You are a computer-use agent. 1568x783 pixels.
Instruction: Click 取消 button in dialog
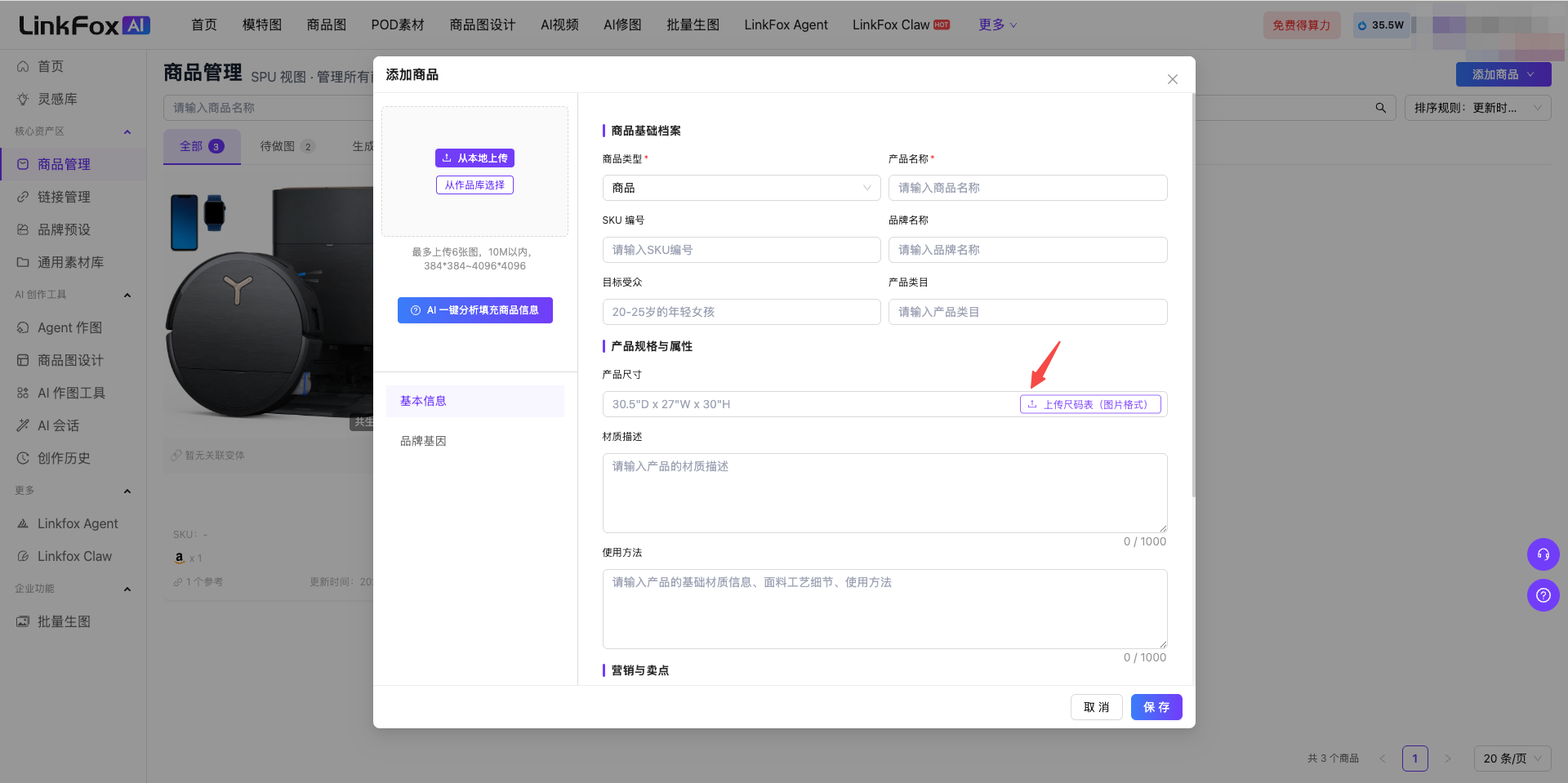tap(1096, 707)
